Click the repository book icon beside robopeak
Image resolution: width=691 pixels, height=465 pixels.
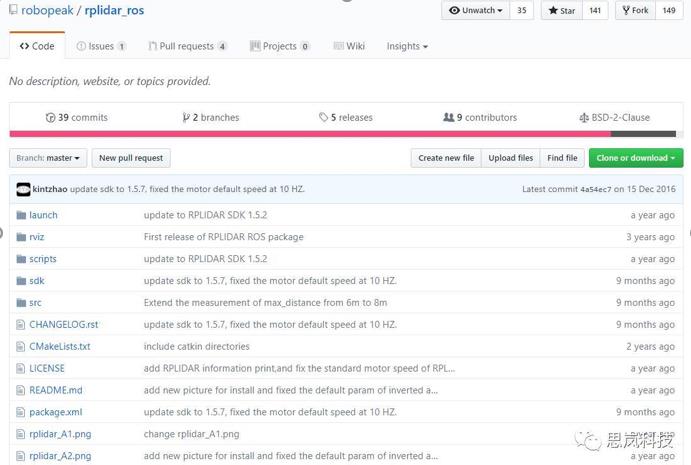(x=13, y=10)
